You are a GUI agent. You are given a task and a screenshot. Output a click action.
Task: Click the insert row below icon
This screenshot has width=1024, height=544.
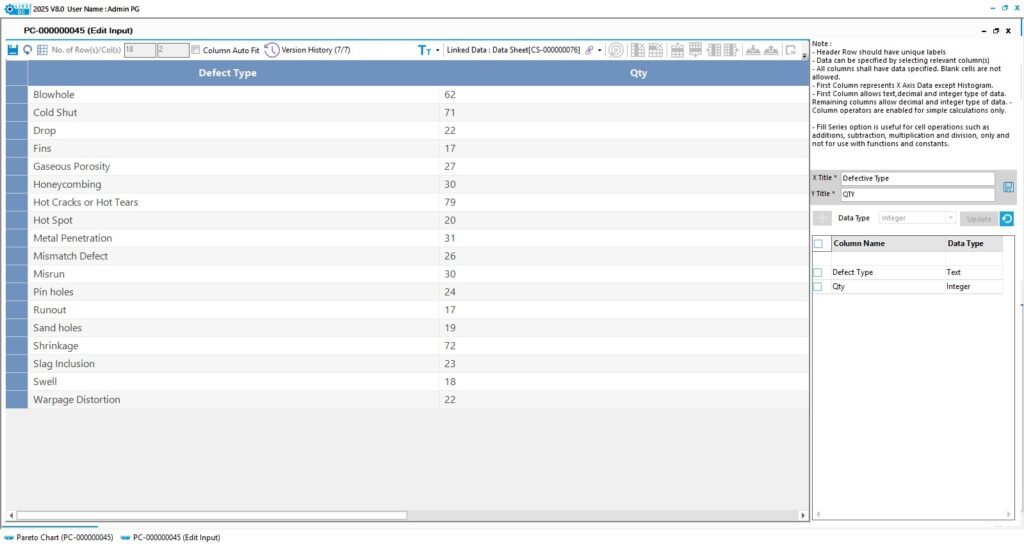(696, 50)
